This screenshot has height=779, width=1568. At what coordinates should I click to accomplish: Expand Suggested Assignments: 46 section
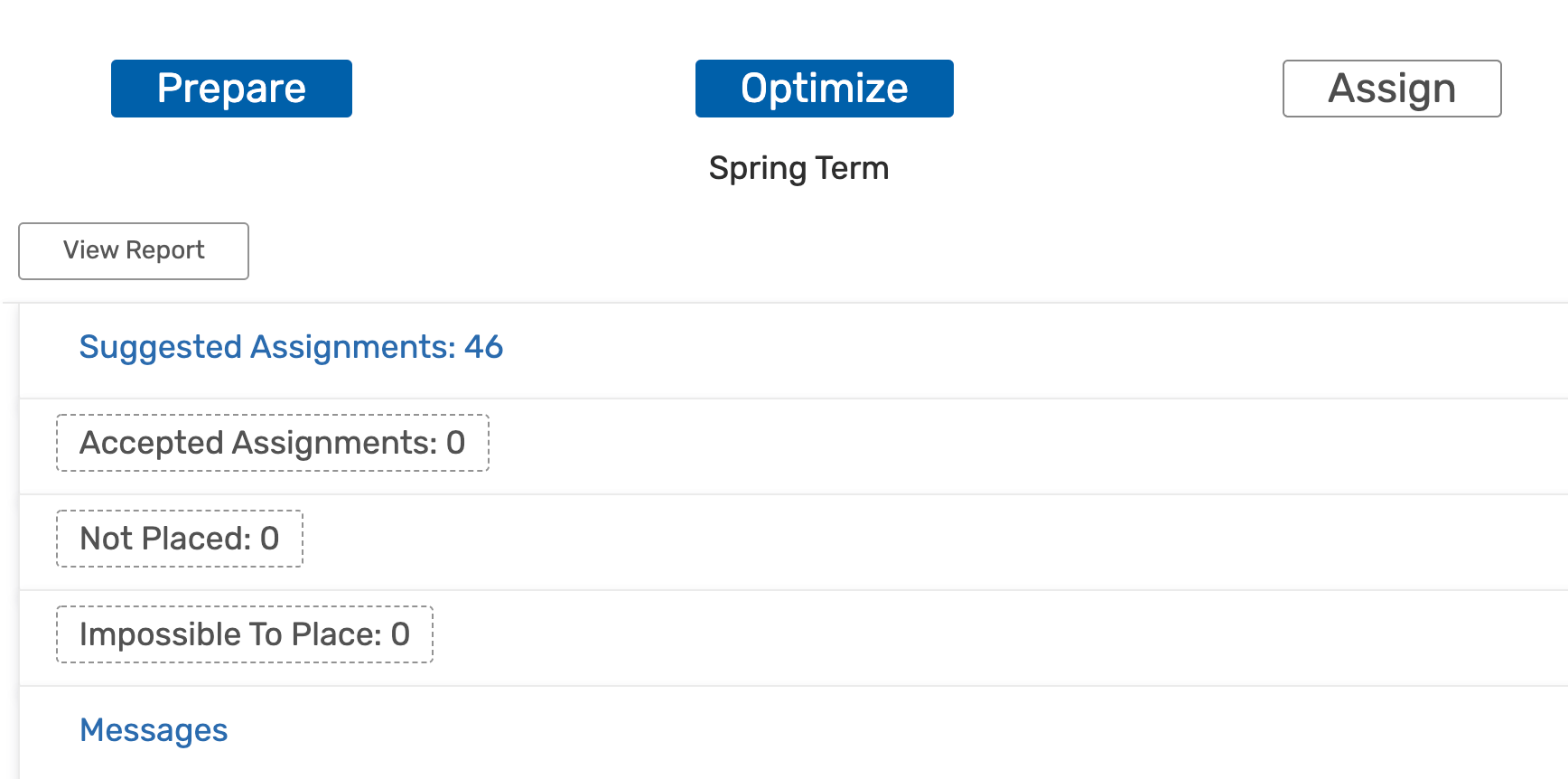[x=291, y=347]
